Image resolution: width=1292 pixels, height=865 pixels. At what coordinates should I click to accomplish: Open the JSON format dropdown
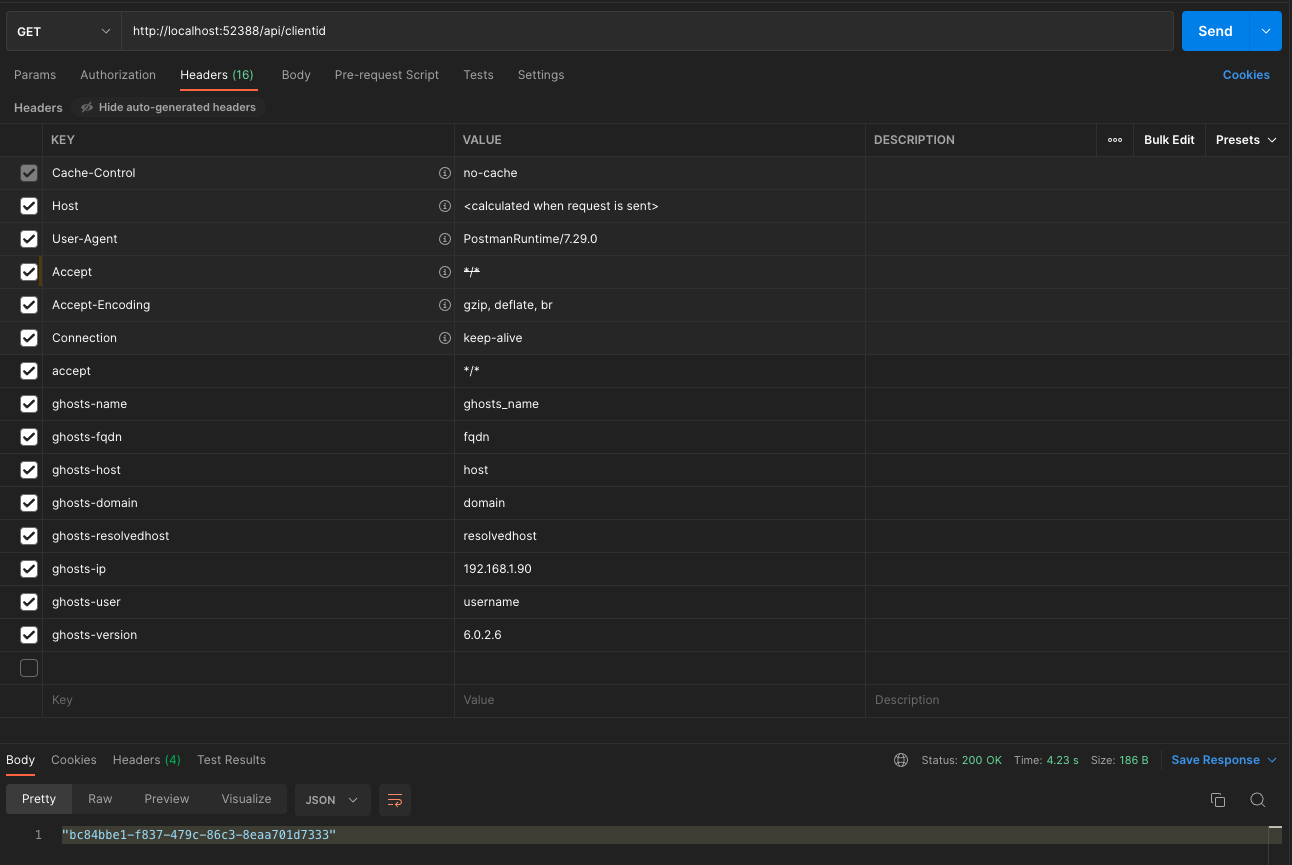coord(331,800)
